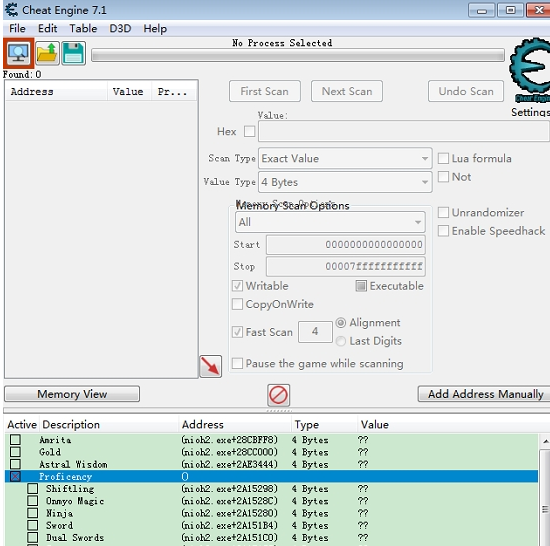
Task: Open the Table menu
Action: pyautogui.click(x=83, y=28)
